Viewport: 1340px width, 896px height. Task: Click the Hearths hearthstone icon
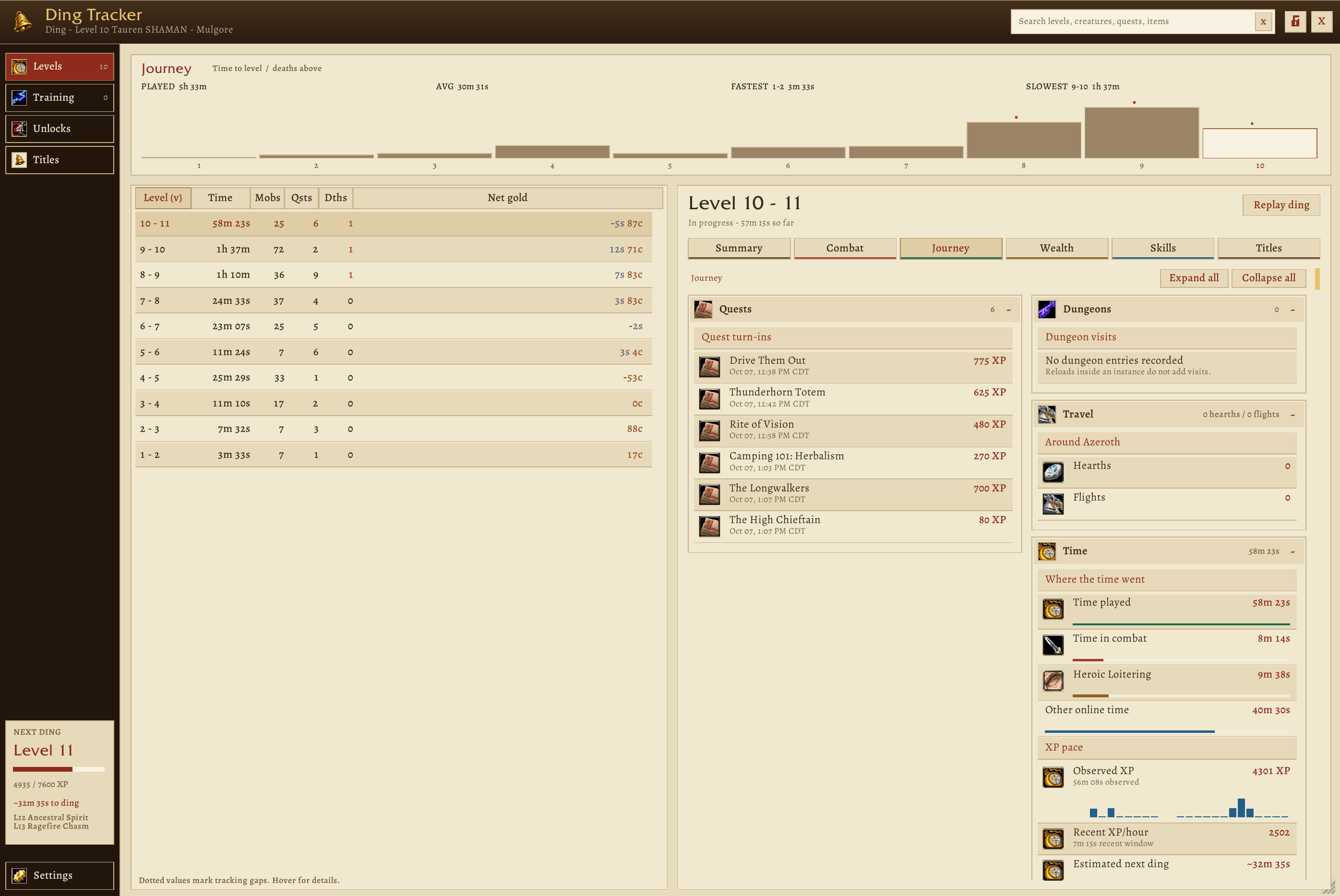tap(1053, 472)
